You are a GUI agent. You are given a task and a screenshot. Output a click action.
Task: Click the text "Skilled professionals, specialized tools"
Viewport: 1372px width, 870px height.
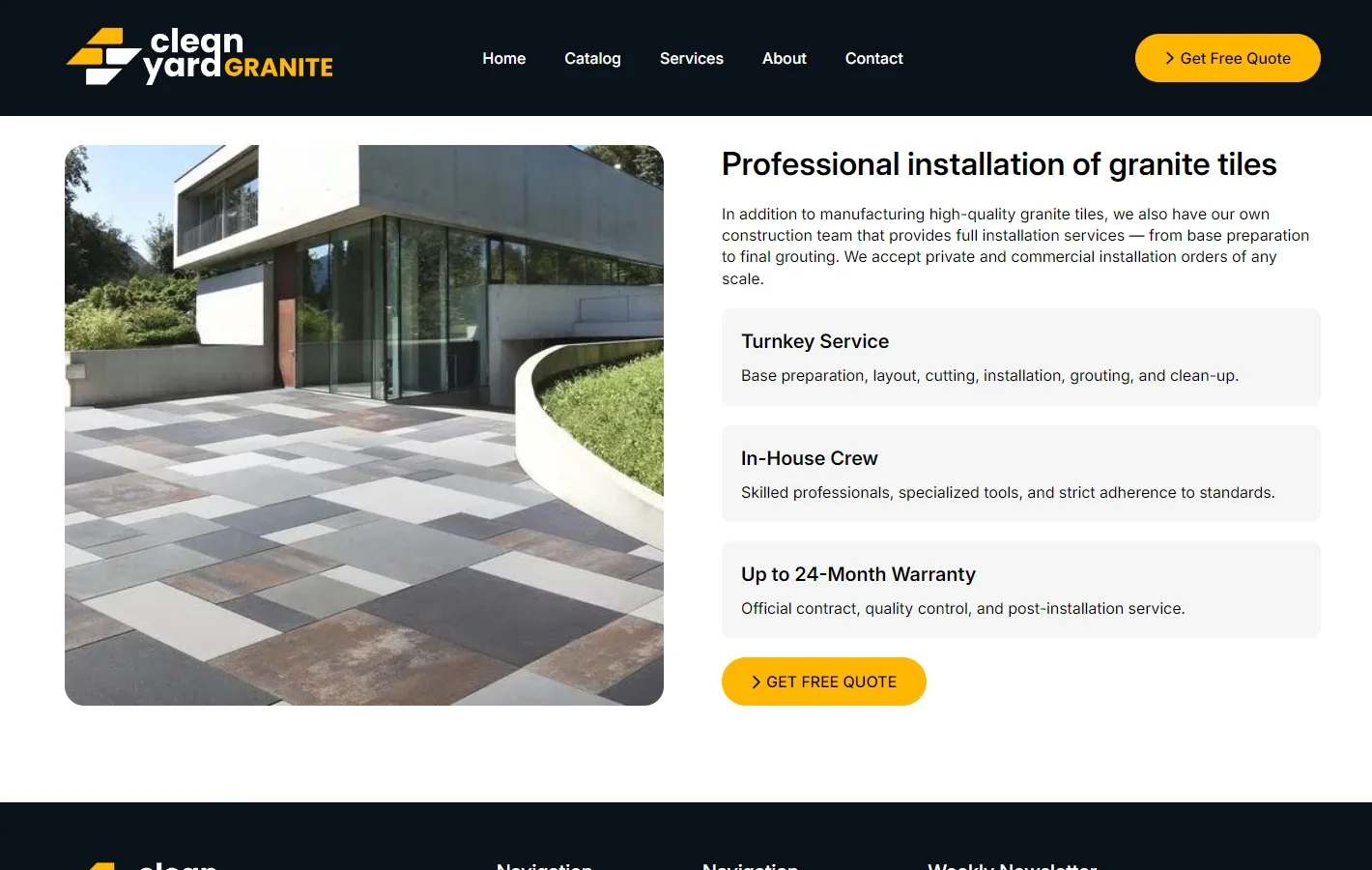pos(1008,492)
